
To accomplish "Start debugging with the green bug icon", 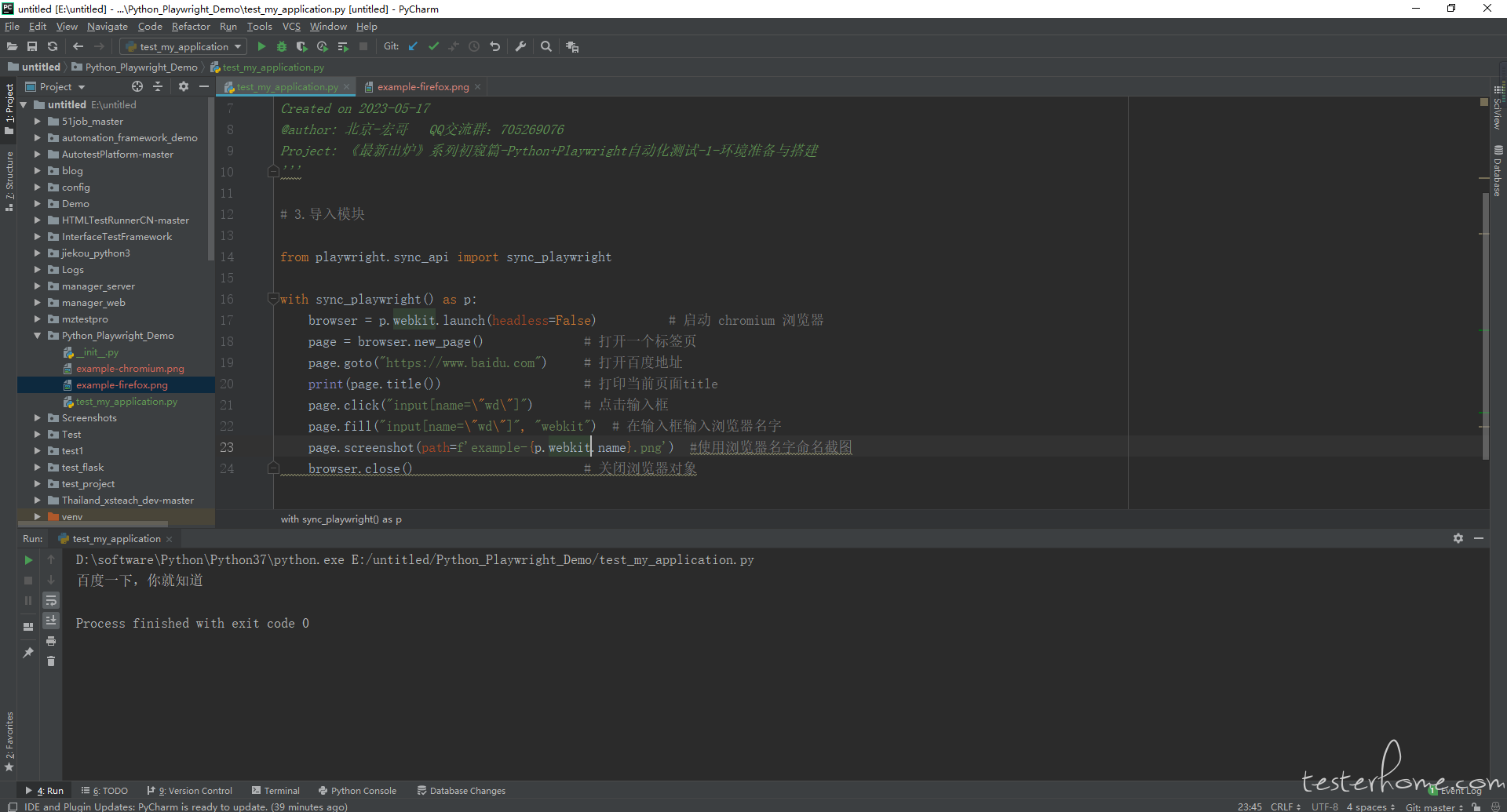I will (x=282, y=47).
